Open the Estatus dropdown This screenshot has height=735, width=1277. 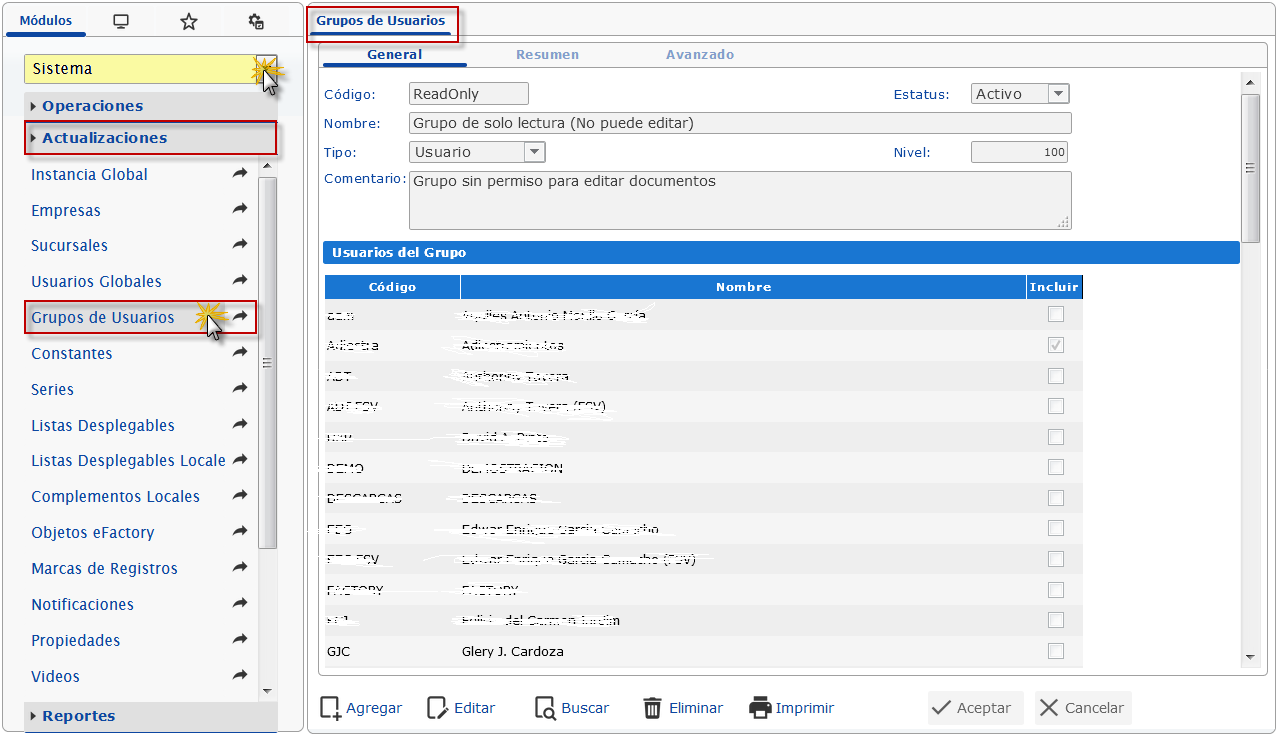(1058, 94)
